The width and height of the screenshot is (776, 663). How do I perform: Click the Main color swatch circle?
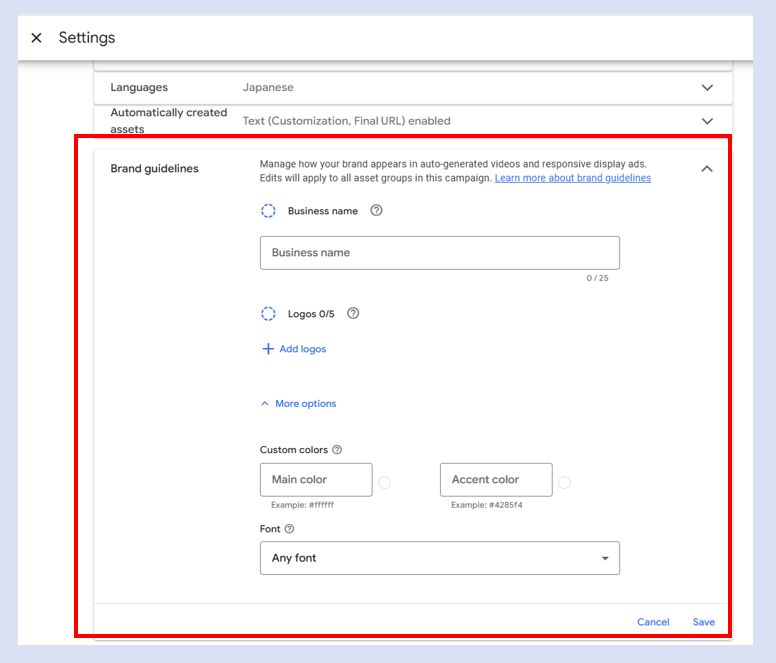click(x=384, y=482)
